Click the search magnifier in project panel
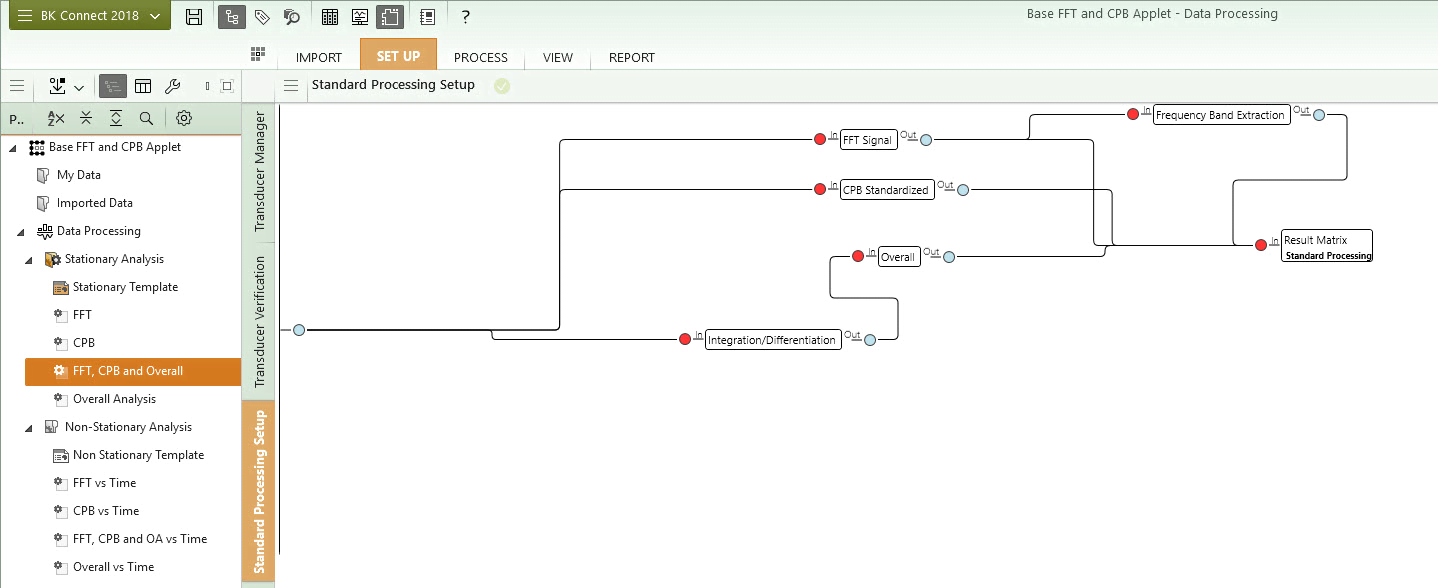This screenshot has width=1438, height=588. (146, 118)
